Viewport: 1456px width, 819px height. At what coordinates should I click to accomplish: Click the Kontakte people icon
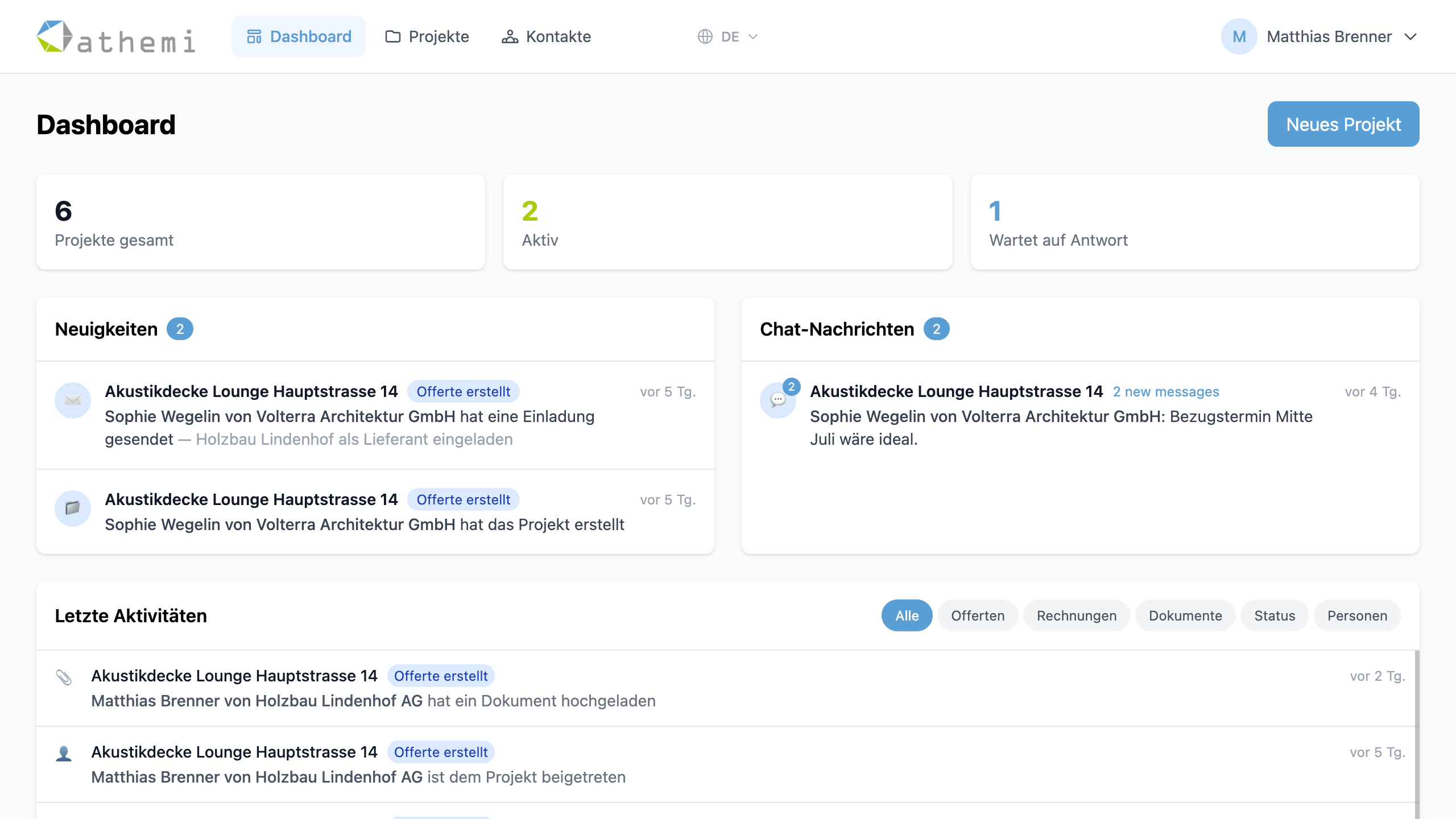510,36
